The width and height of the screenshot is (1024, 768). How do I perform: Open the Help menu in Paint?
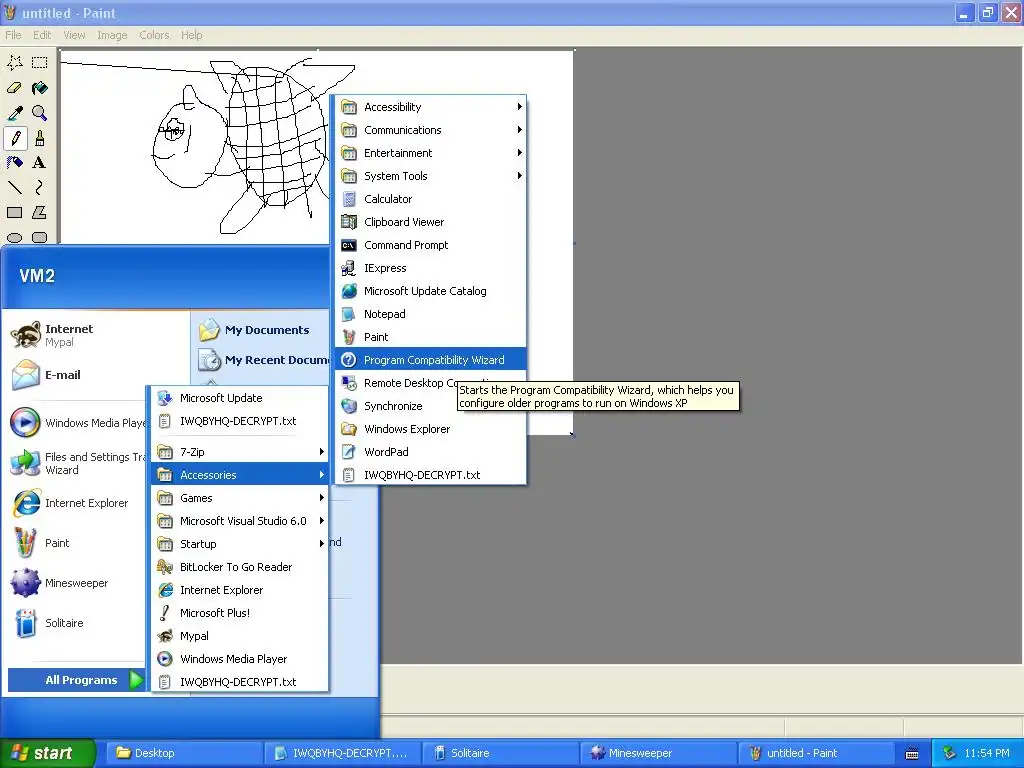point(191,35)
